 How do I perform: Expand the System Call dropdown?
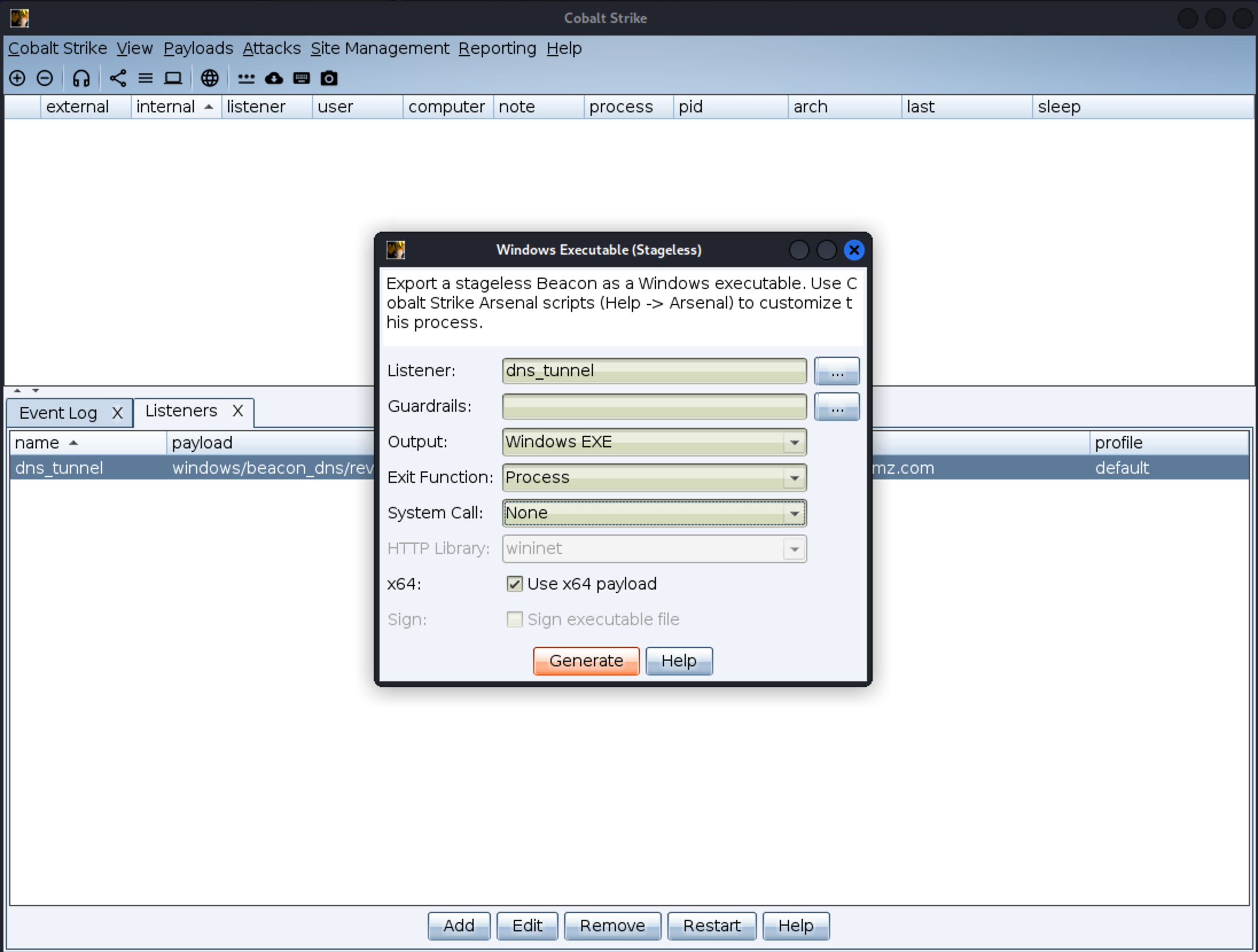click(x=654, y=513)
